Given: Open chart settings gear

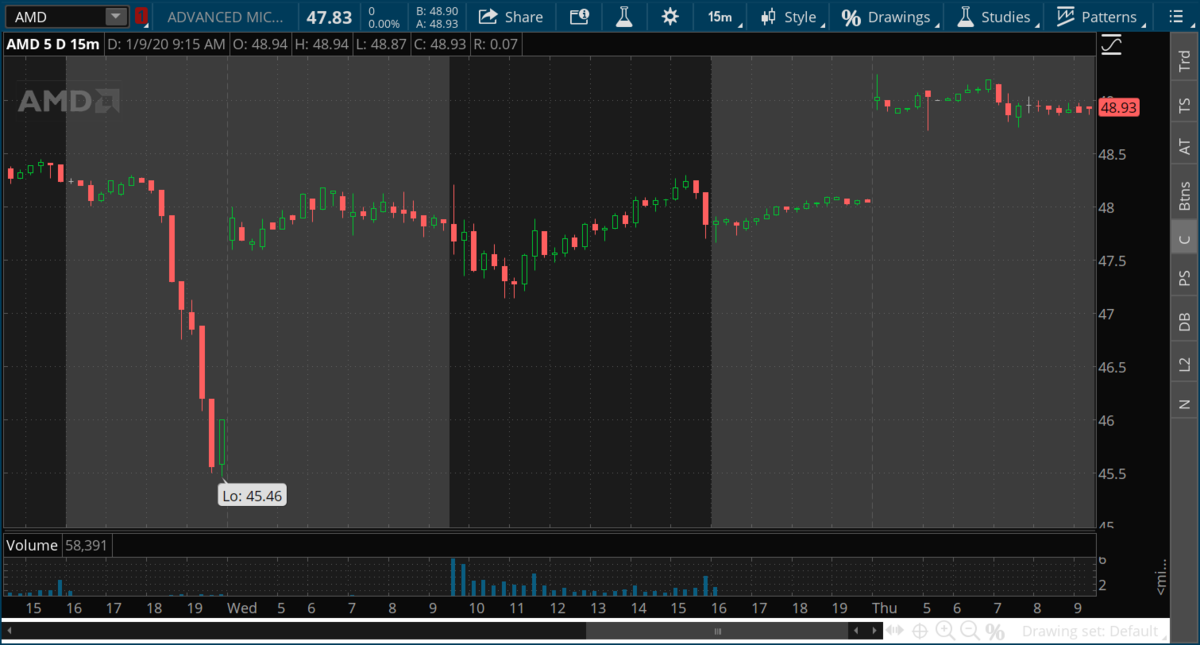Looking at the screenshot, I should (x=669, y=16).
